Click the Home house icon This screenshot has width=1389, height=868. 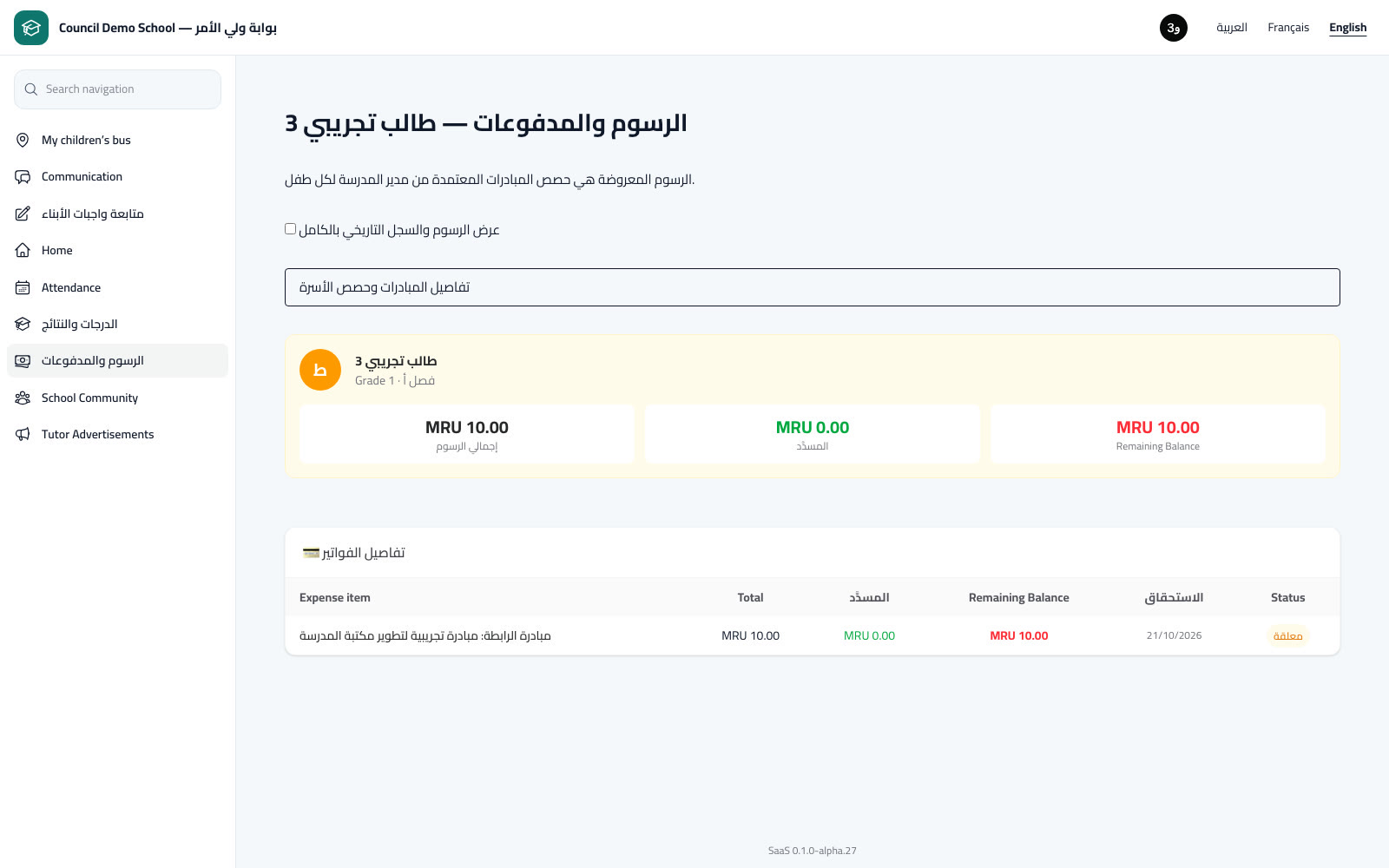[23, 251]
